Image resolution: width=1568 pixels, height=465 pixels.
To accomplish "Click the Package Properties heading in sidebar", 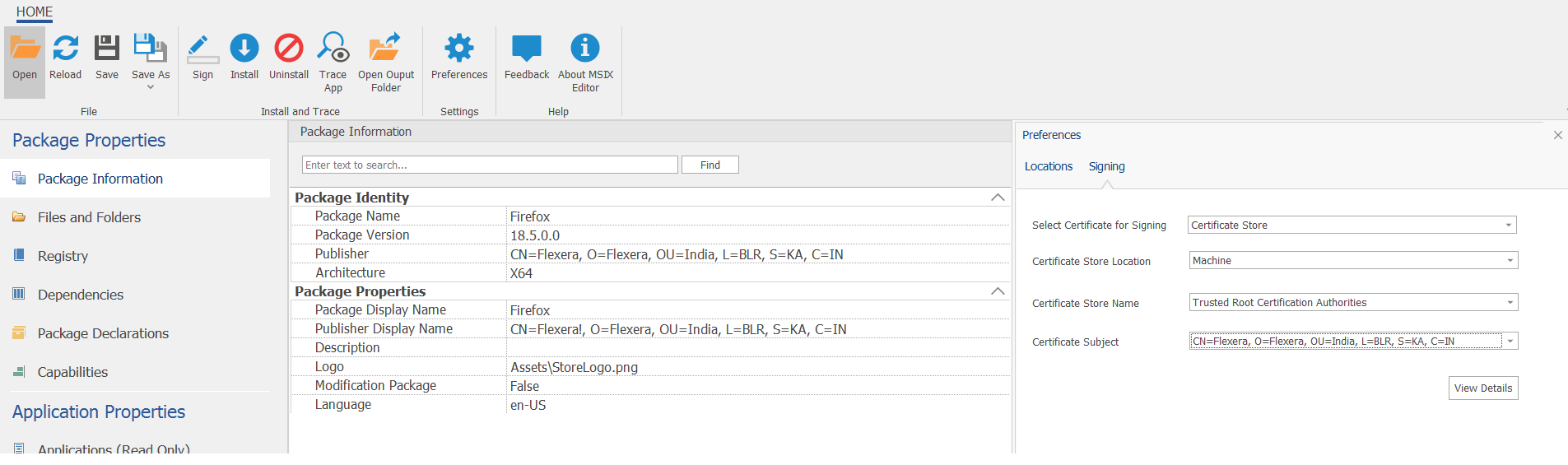I will (x=89, y=140).
